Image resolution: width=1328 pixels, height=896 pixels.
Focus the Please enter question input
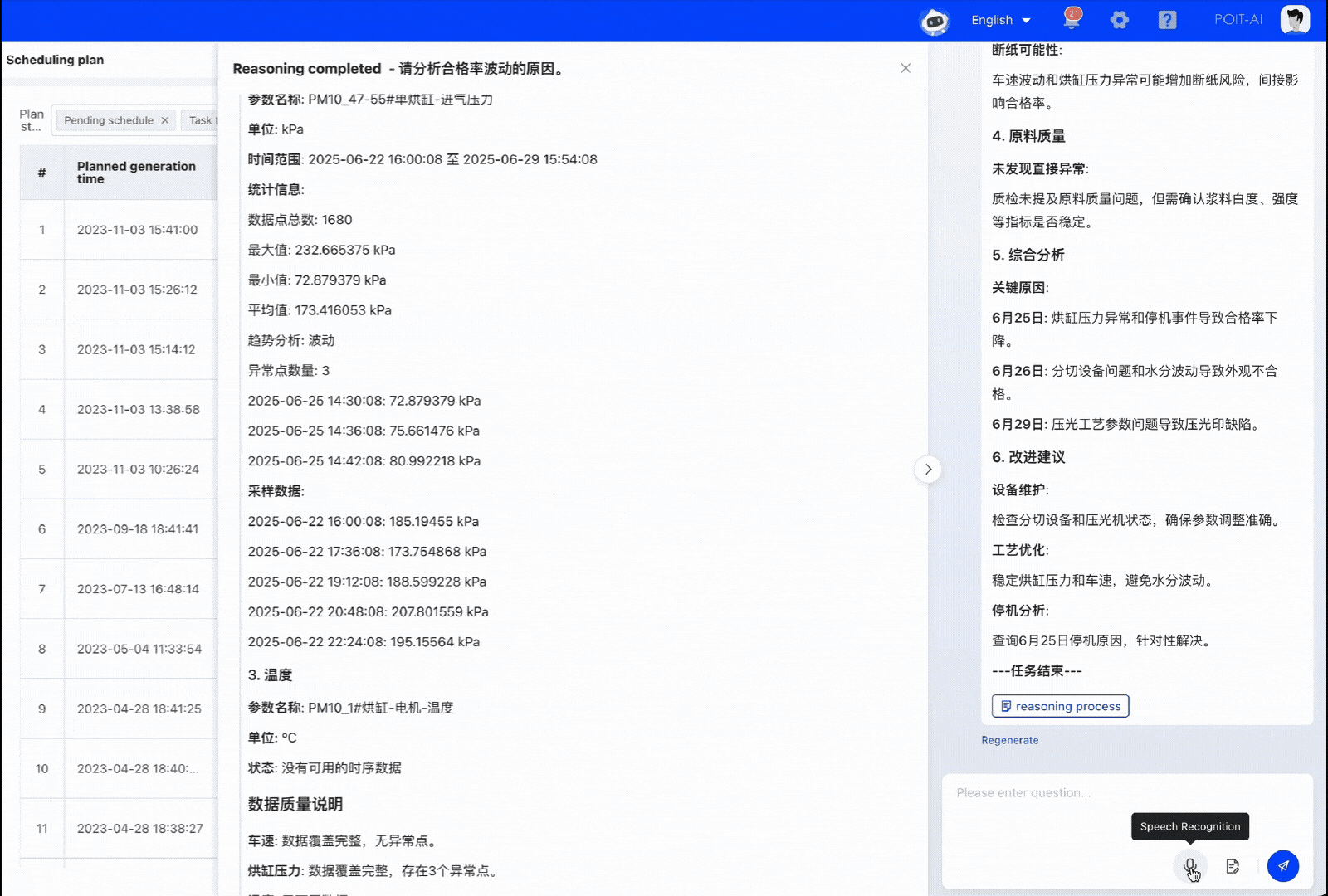tap(1126, 793)
